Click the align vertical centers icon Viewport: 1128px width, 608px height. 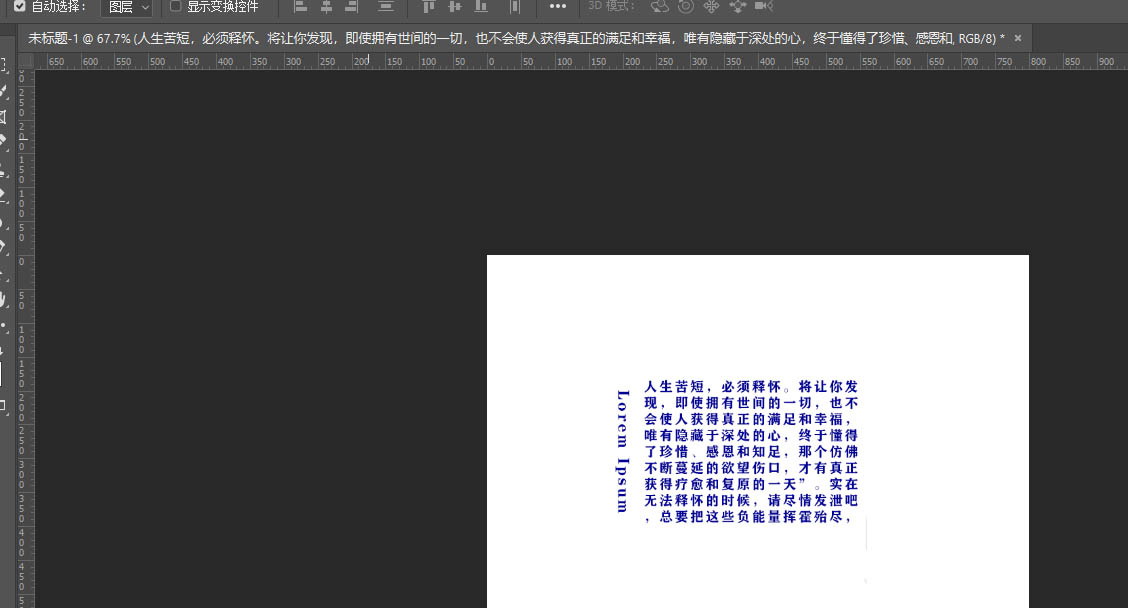(x=455, y=6)
